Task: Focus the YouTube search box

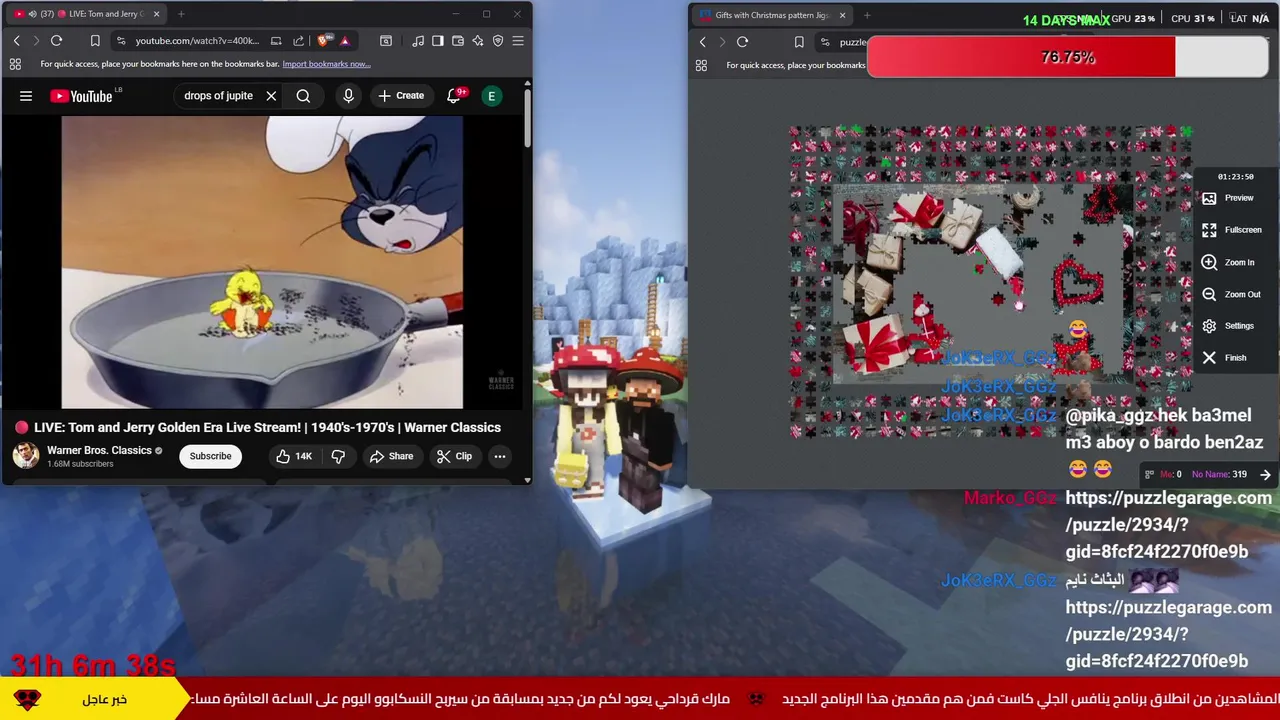Action: point(218,96)
